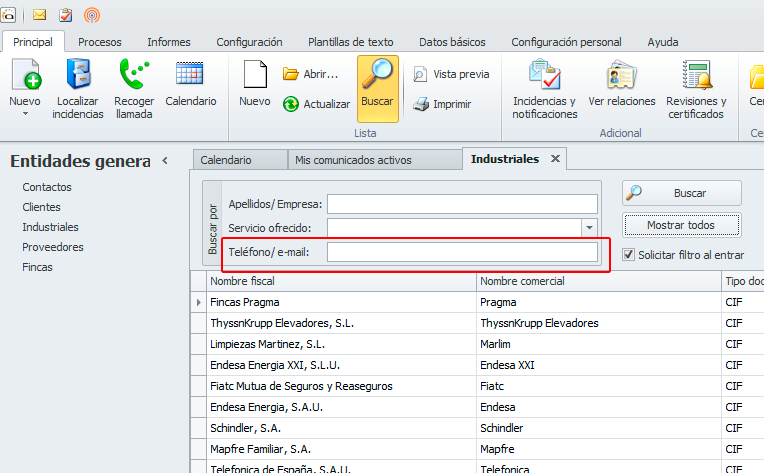Image resolution: width=764 pixels, height=473 pixels.
Task: Click the leftmost quick-access toolbar icon
Action: (8, 15)
